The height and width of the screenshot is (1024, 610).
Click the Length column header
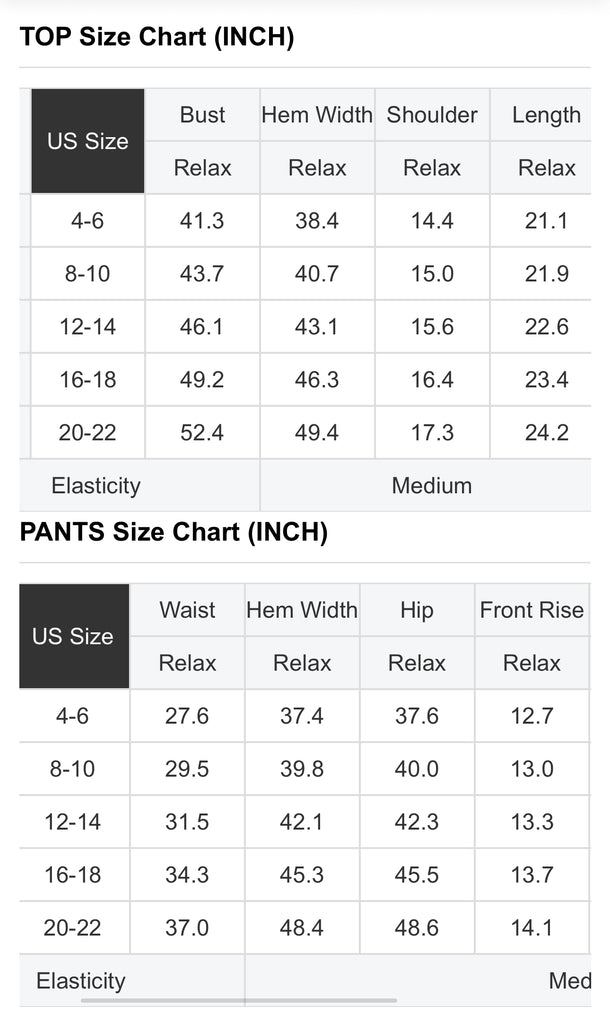pos(546,115)
